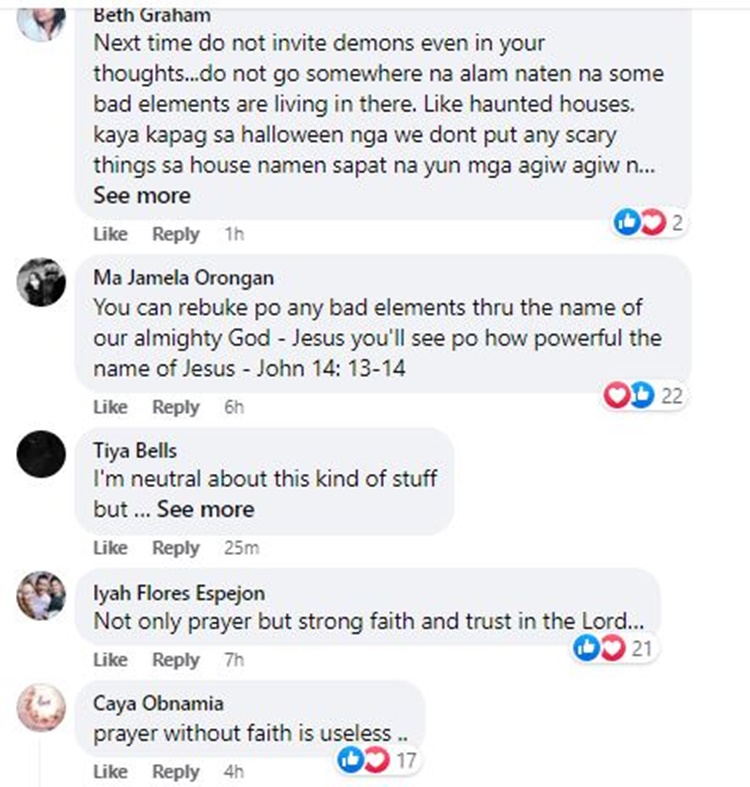Viewport: 750px width, 787px height.
Task: Show the 21 reactions on Iyah's comment
Action: (614, 648)
